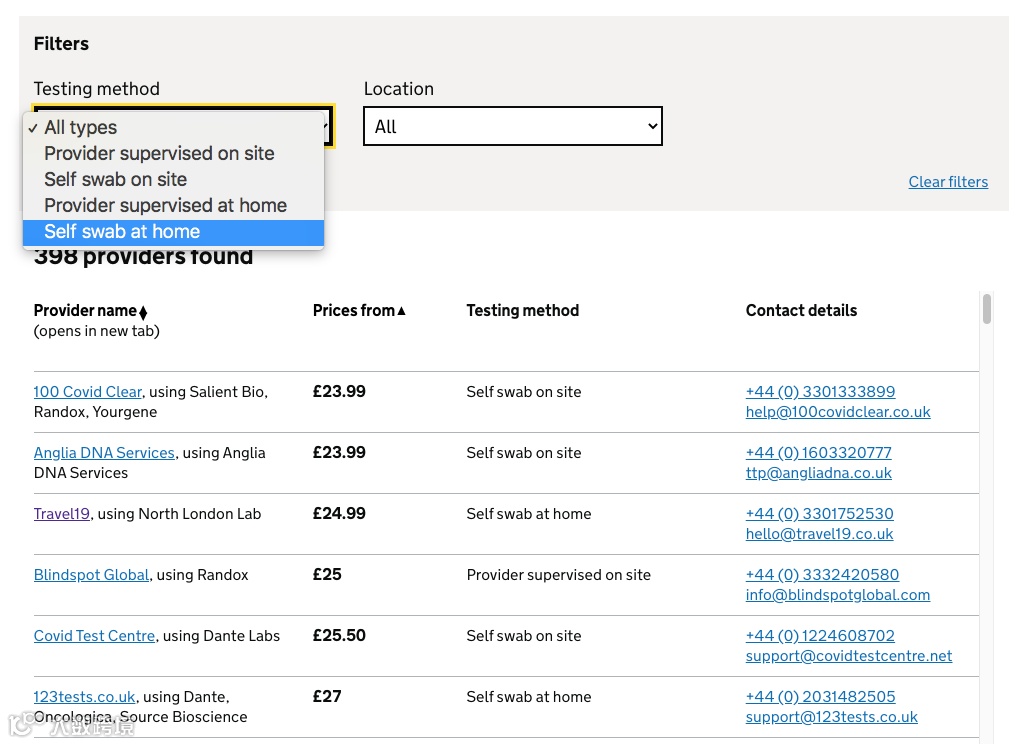Select 'Provider supervised at home' option
This screenshot has width=1028, height=744.
[x=165, y=206]
